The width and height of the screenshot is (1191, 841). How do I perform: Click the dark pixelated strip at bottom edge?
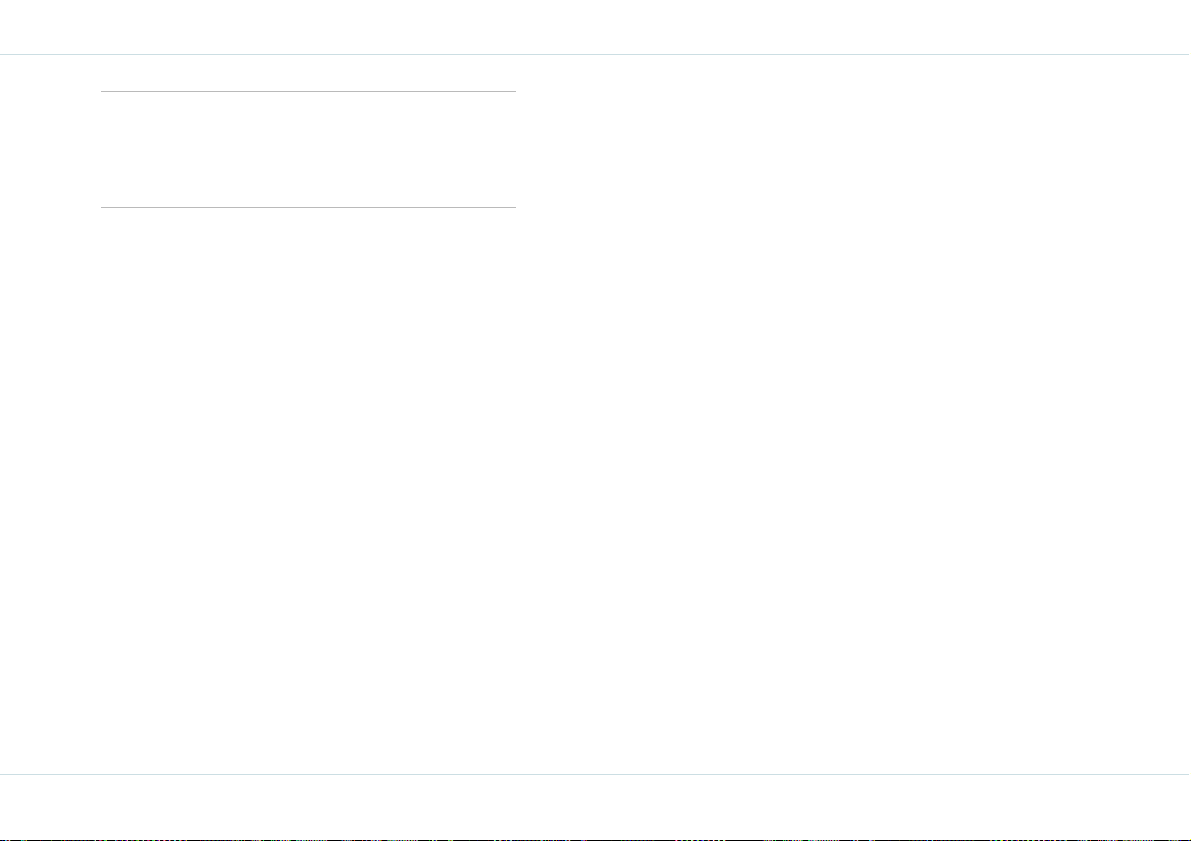[x=596, y=839]
